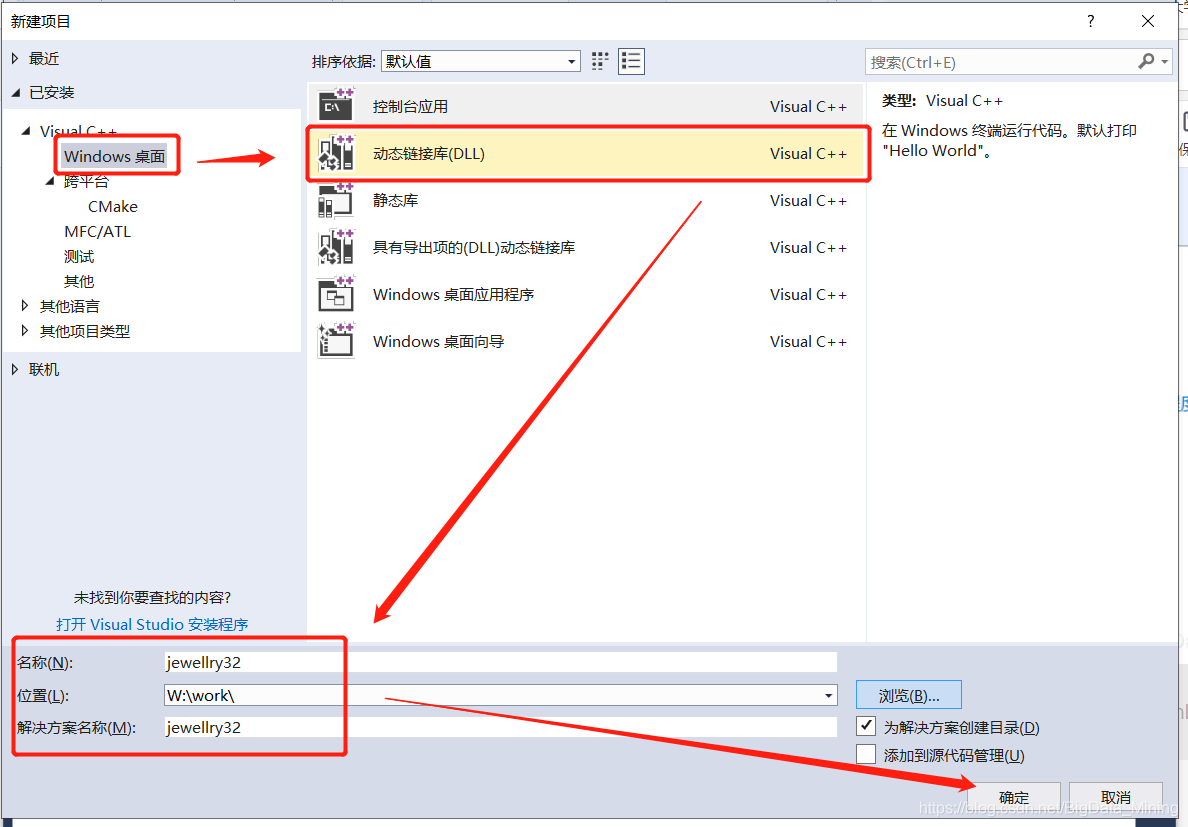The width and height of the screenshot is (1188, 827).
Task: Switch to small icons view
Action: [x=600, y=61]
